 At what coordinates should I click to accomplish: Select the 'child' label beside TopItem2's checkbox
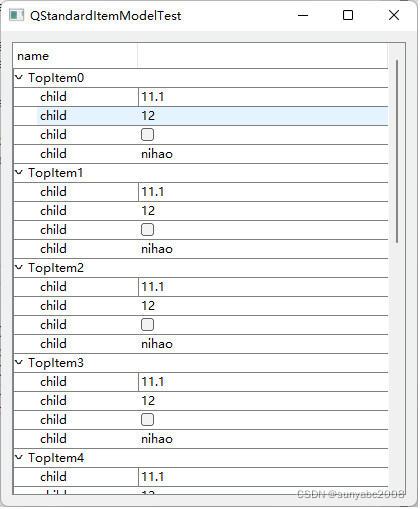(53, 325)
